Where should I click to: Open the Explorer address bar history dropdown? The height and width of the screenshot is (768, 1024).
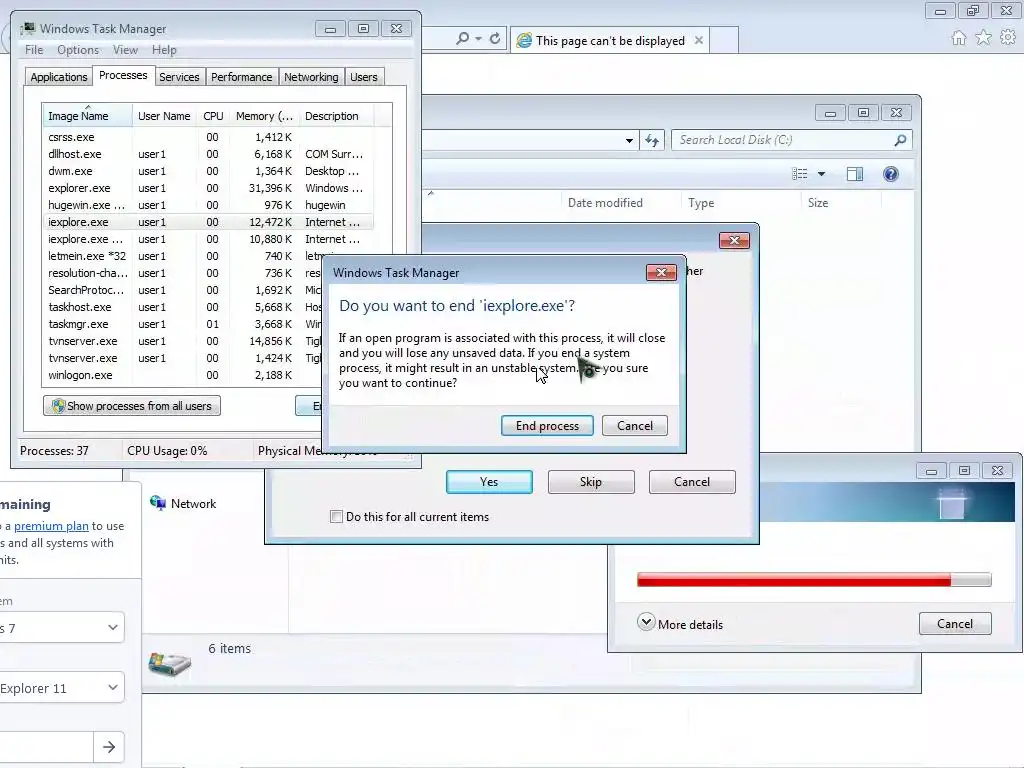pos(629,140)
